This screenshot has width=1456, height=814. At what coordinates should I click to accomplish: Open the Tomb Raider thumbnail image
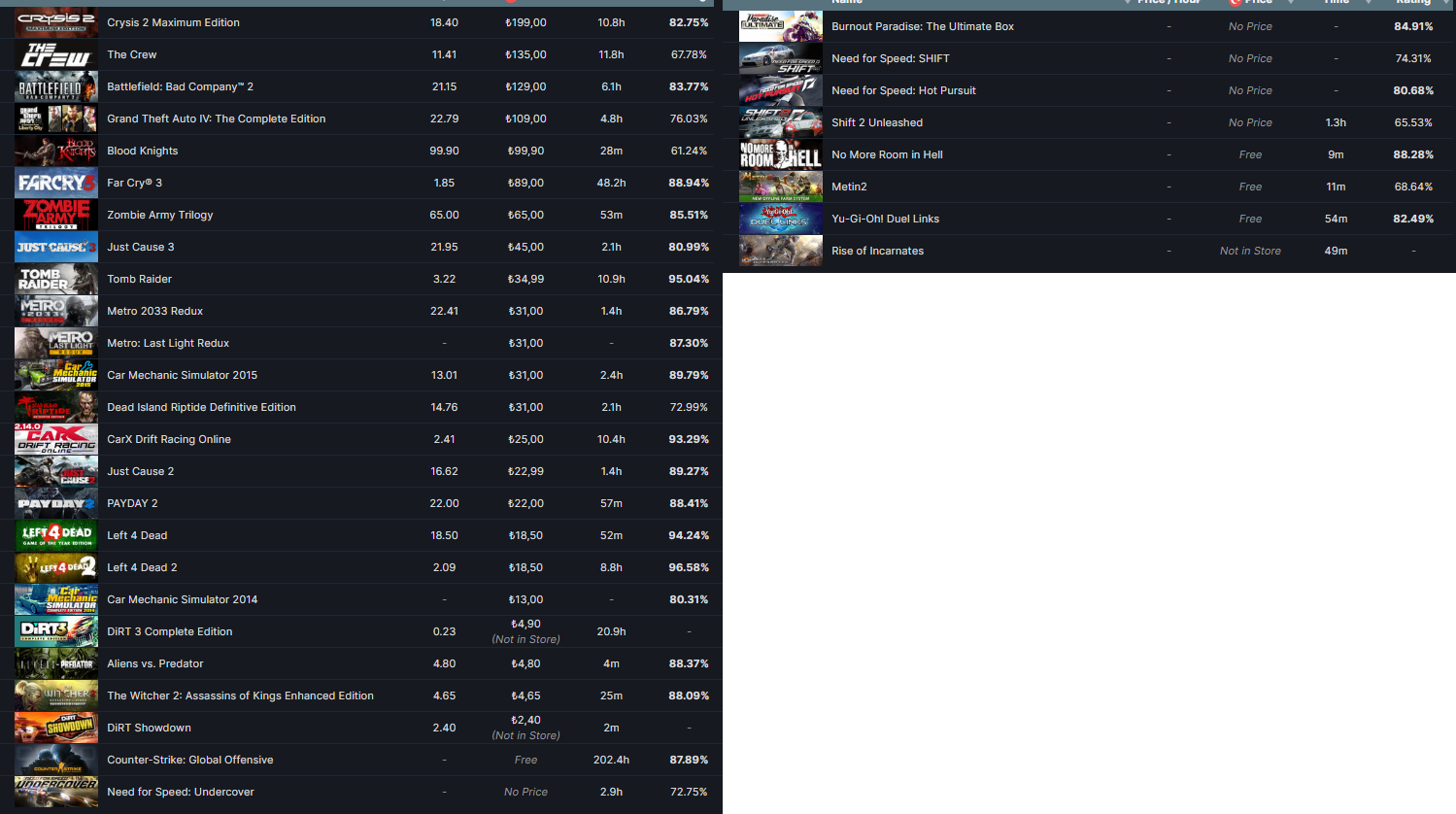(x=56, y=279)
